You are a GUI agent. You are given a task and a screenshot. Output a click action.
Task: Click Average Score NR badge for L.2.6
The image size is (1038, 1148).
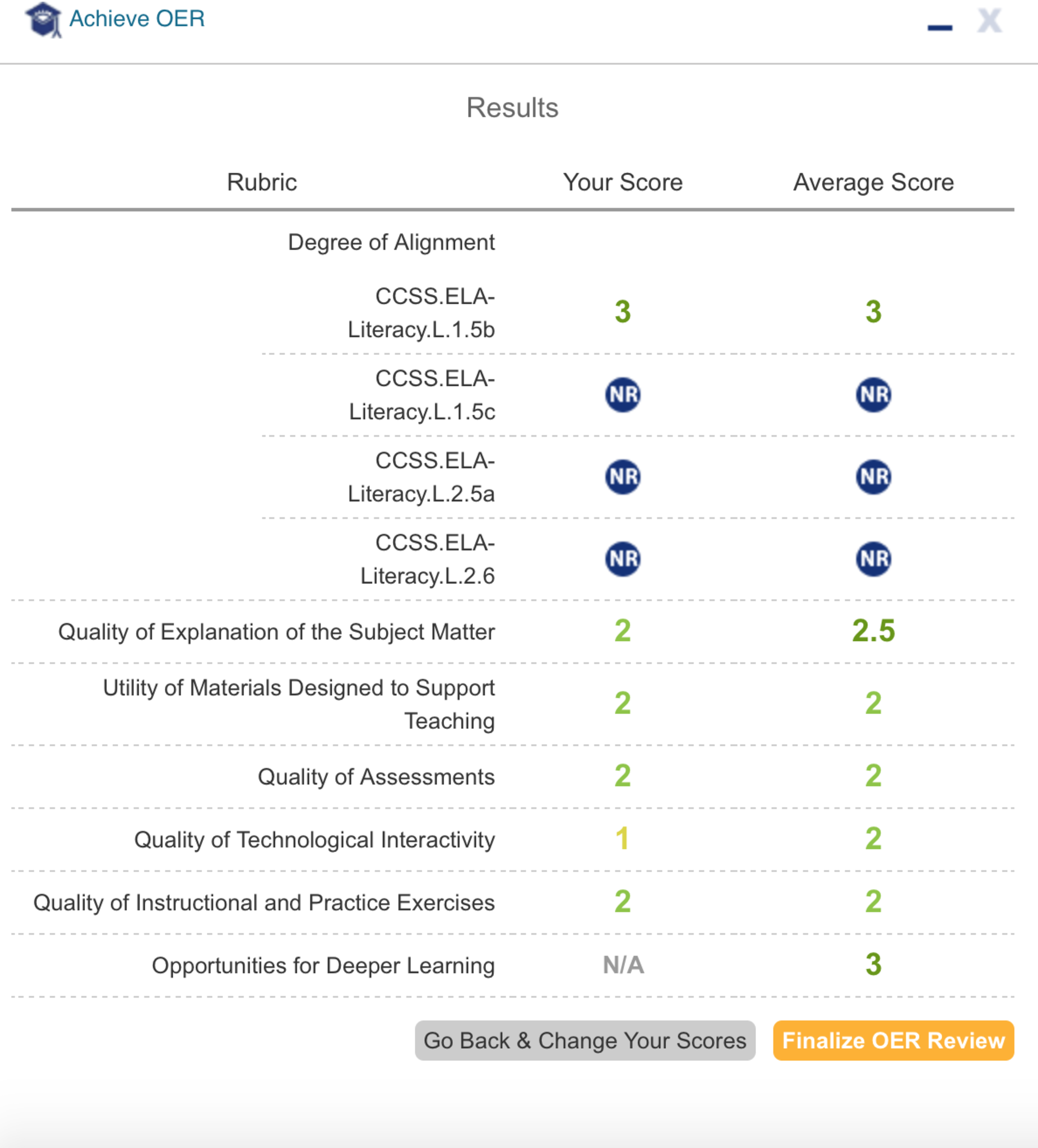point(873,559)
